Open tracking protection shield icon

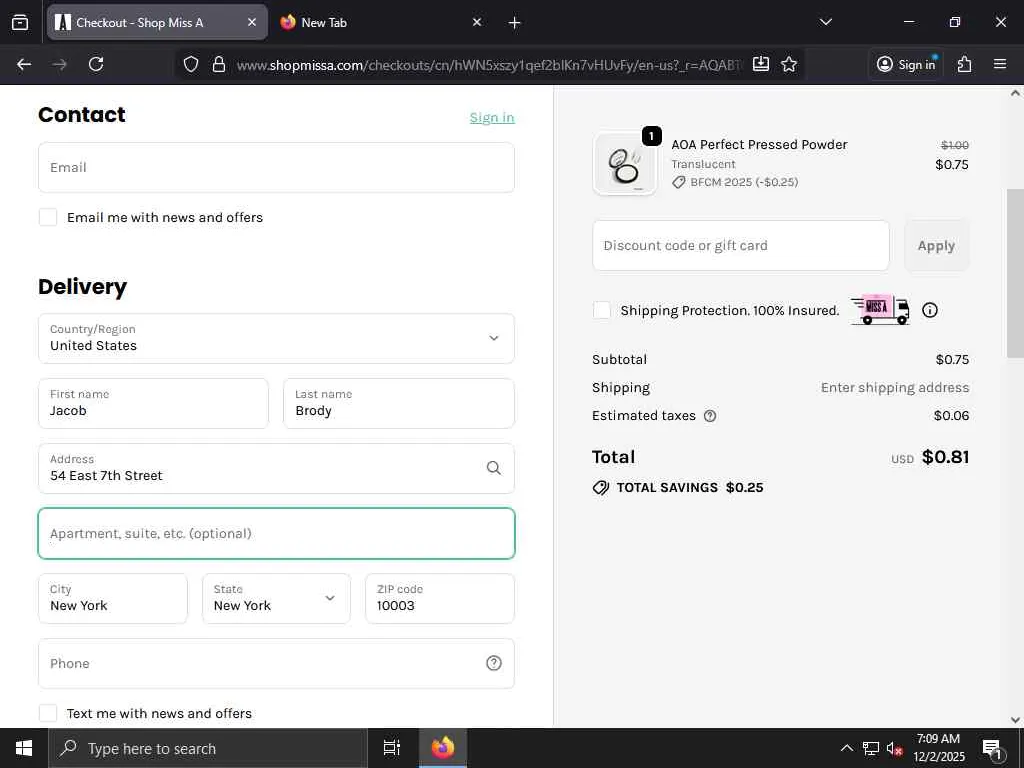pos(191,64)
